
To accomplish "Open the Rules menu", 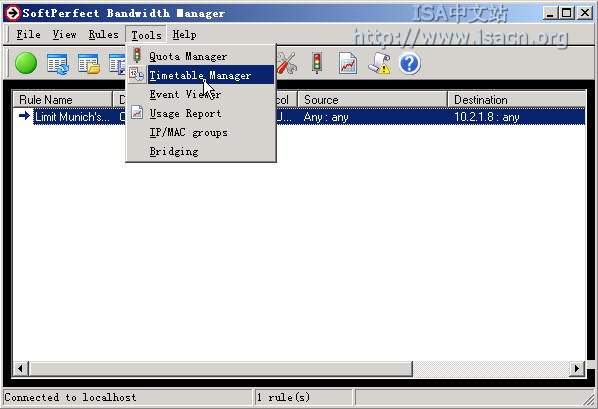I will click(103, 35).
